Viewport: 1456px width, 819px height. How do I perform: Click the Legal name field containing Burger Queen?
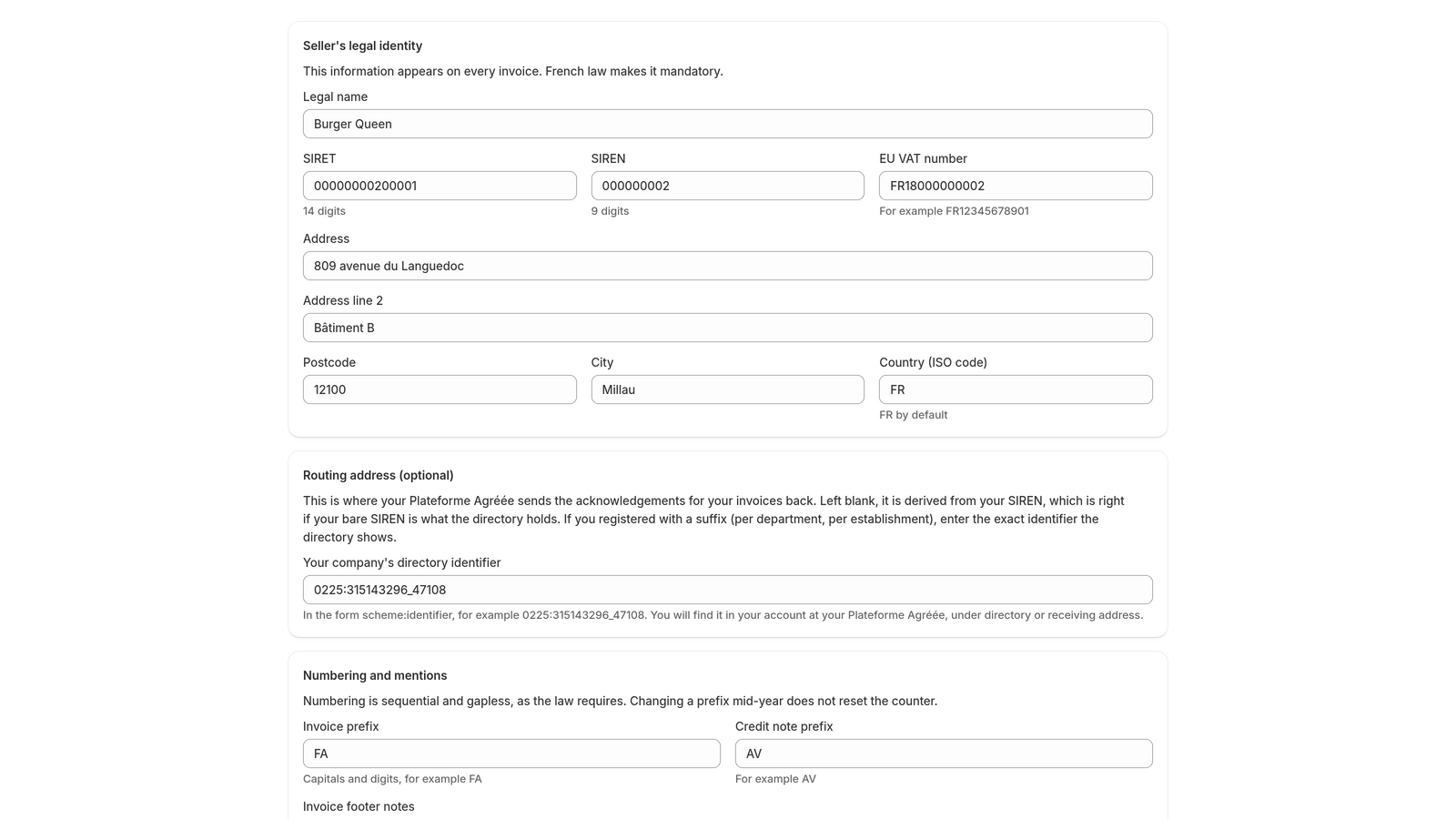click(727, 124)
